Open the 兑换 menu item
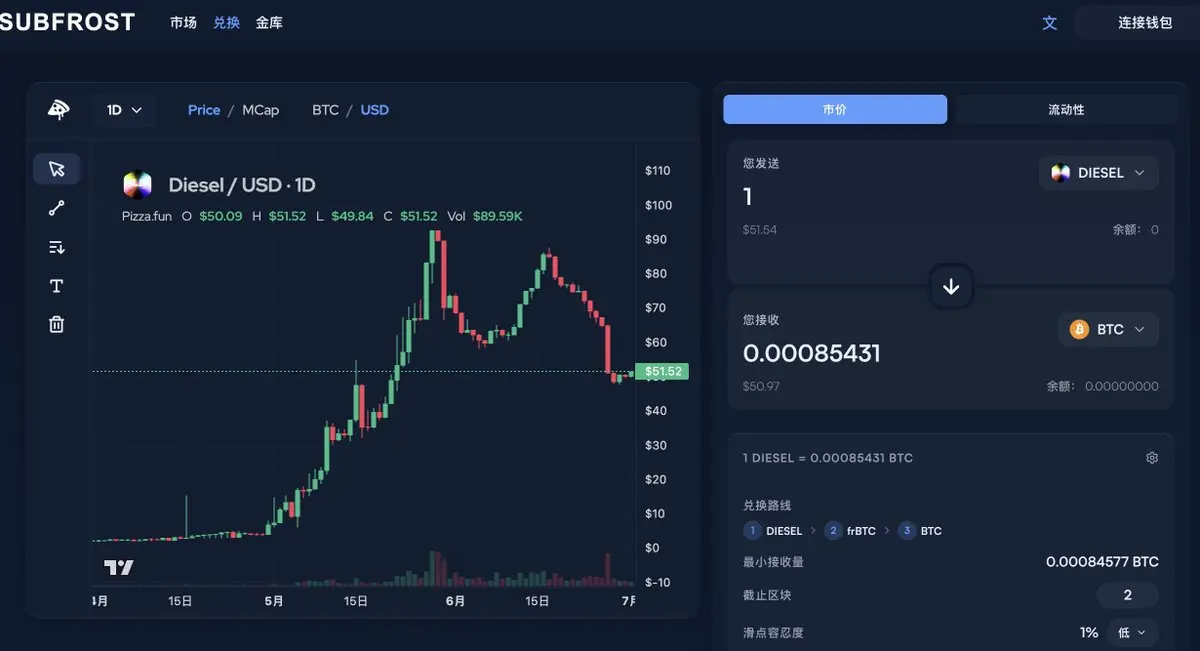1200x651 pixels. coord(226,22)
